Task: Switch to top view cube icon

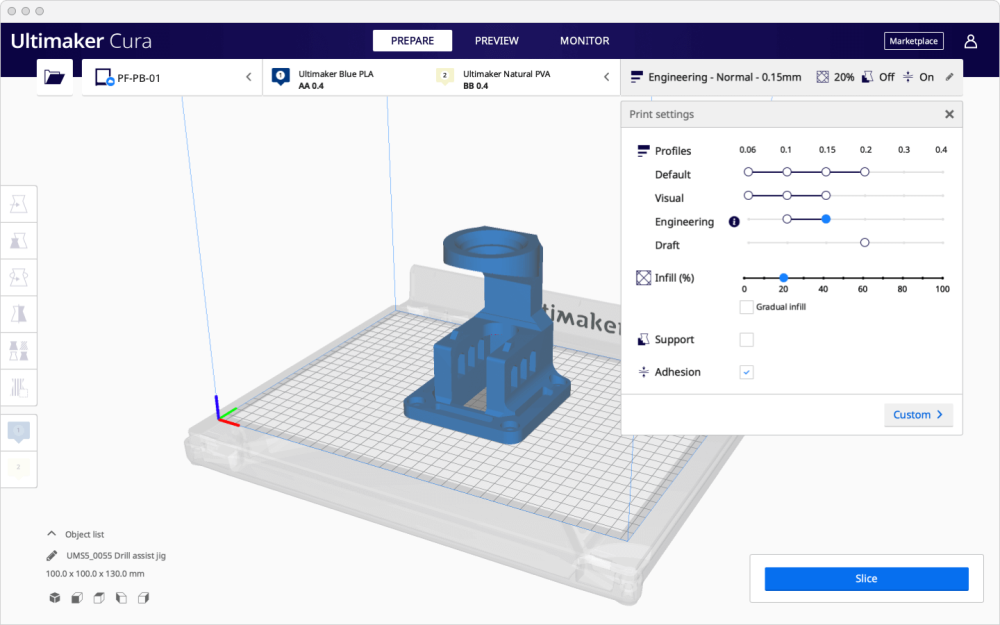Action: (99, 598)
